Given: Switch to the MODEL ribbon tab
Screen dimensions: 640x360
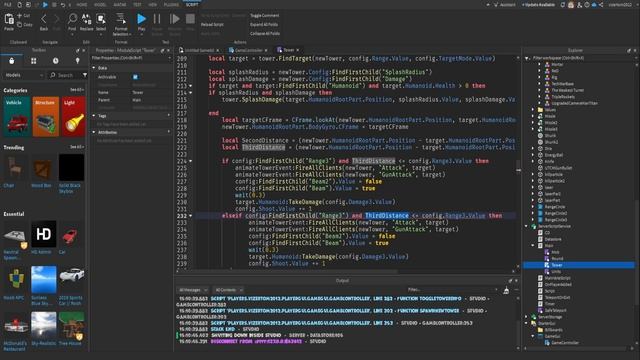Looking at the screenshot, I should (100, 5).
